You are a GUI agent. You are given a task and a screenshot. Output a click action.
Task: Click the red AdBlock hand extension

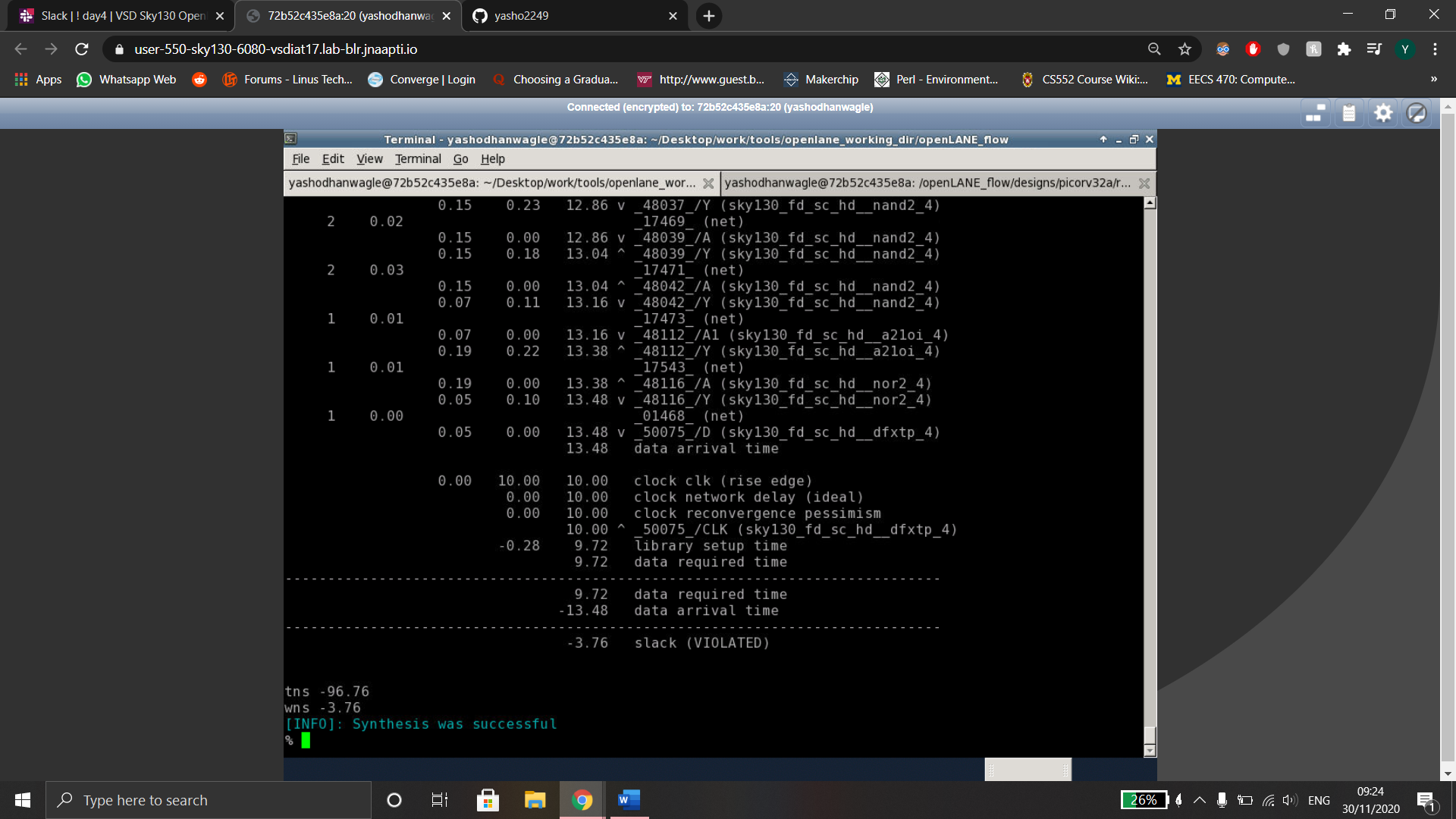[x=1253, y=49]
